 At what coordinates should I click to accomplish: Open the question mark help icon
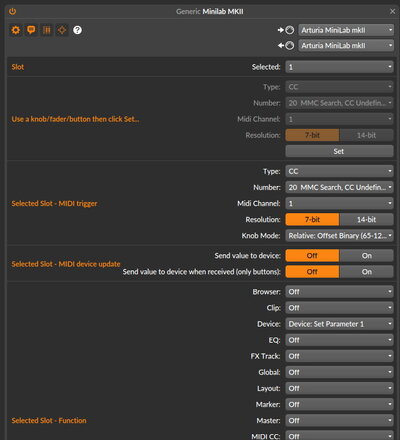click(77, 30)
